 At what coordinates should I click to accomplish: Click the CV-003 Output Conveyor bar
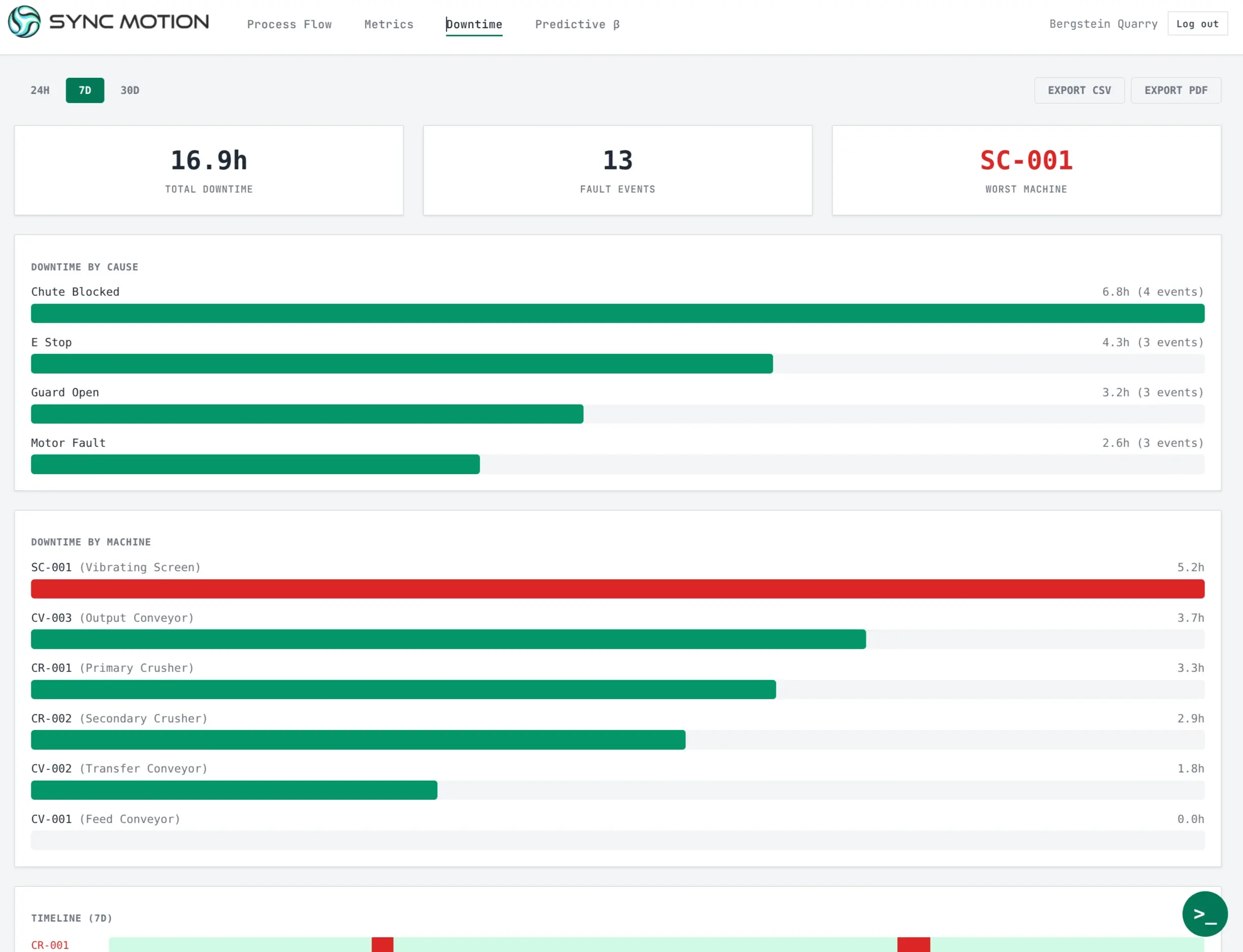click(x=448, y=639)
